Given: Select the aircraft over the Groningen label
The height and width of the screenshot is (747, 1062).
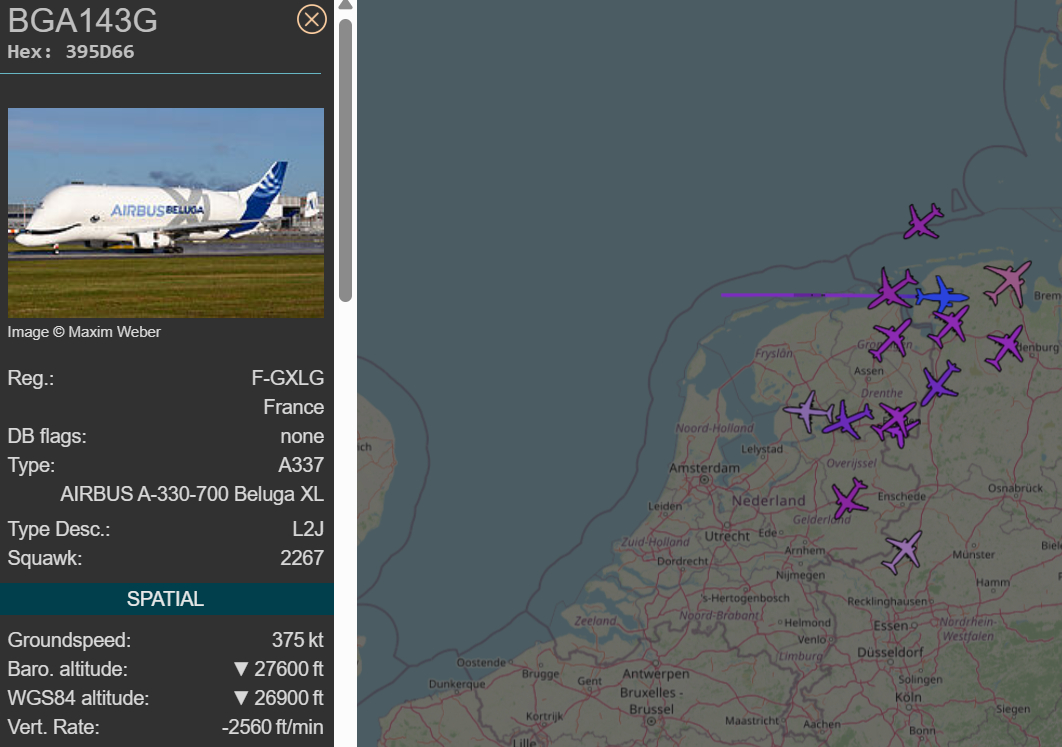Looking at the screenshot, I should pos(890,340).
